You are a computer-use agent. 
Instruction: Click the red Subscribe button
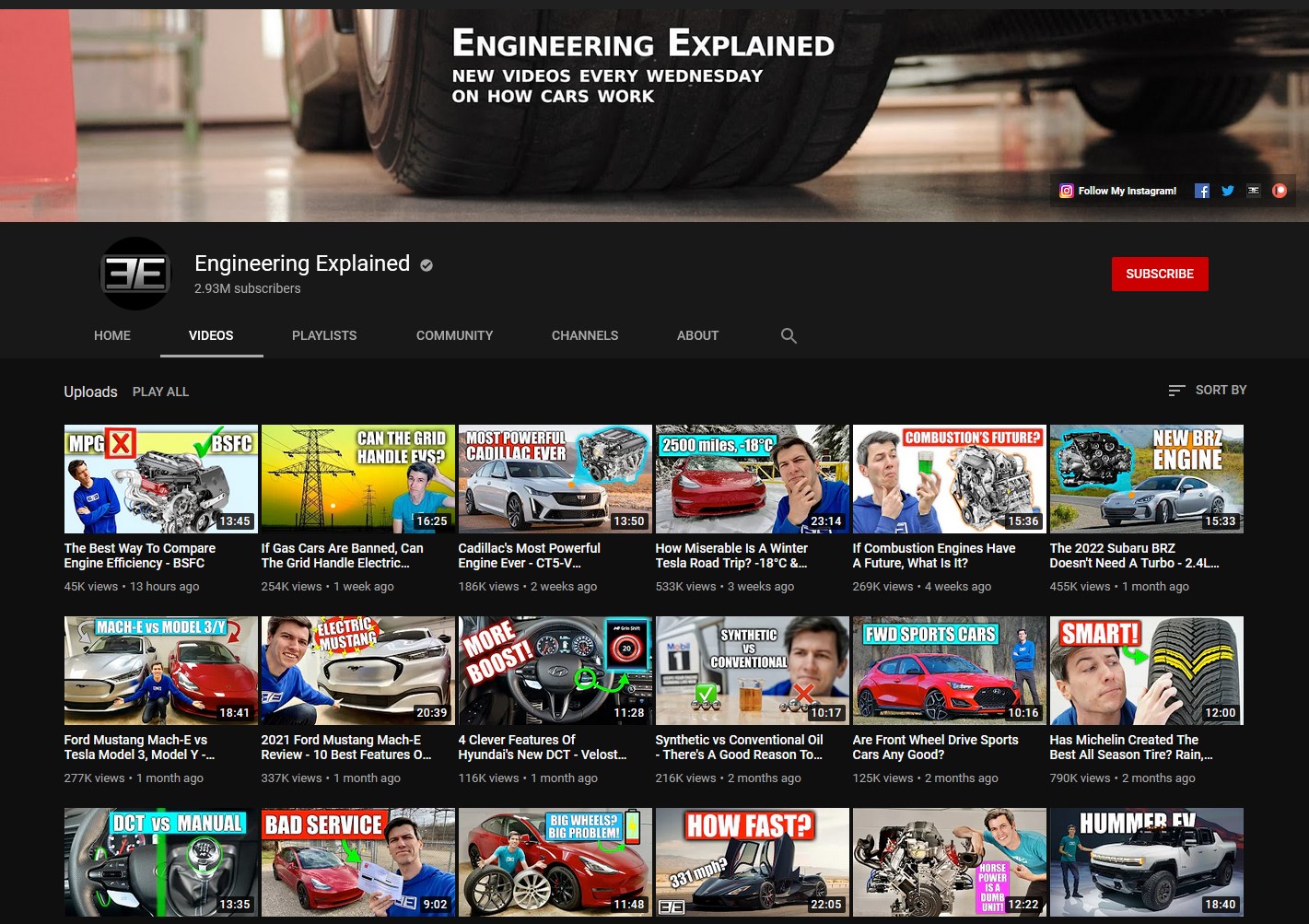1160,274
